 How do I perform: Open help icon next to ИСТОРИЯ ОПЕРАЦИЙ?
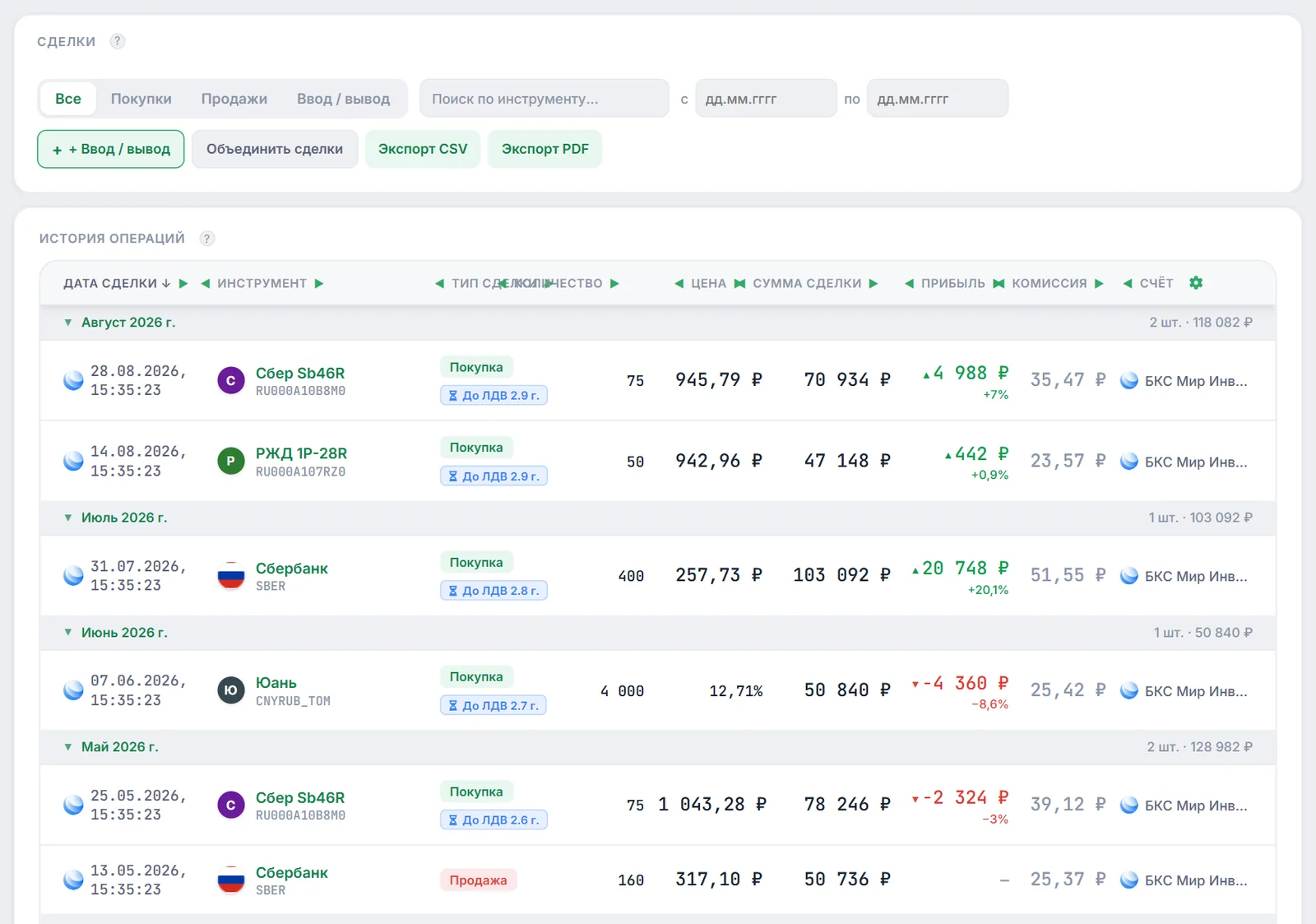tap(207, 239)
